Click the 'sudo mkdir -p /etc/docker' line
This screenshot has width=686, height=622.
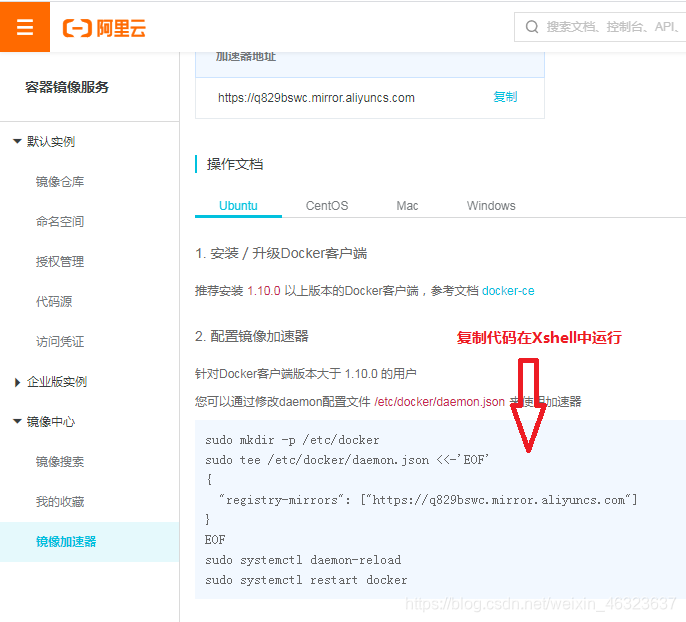[x=292, y=440]
